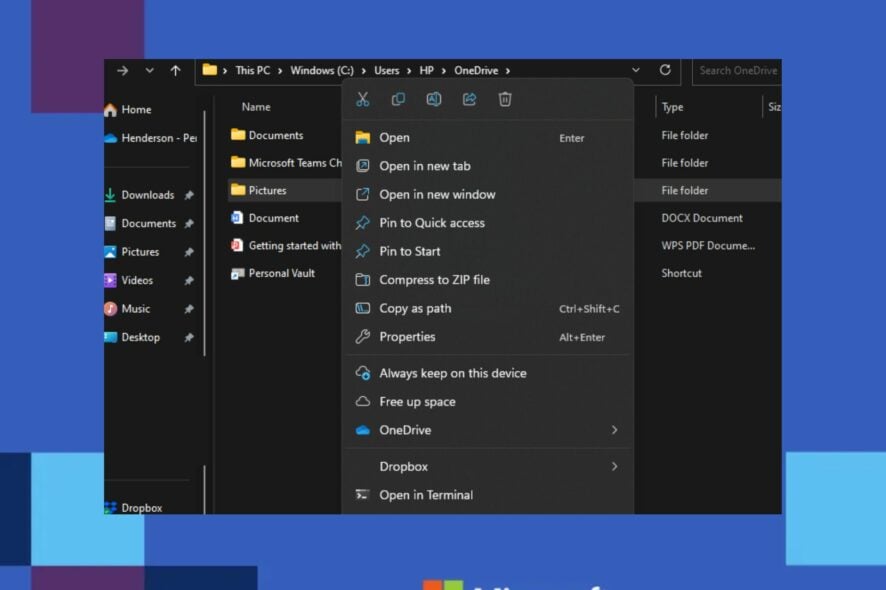Delete the Pictures folder with the trash icon
The width and height of the screenshot is (886, 590).
coord(505,99)
